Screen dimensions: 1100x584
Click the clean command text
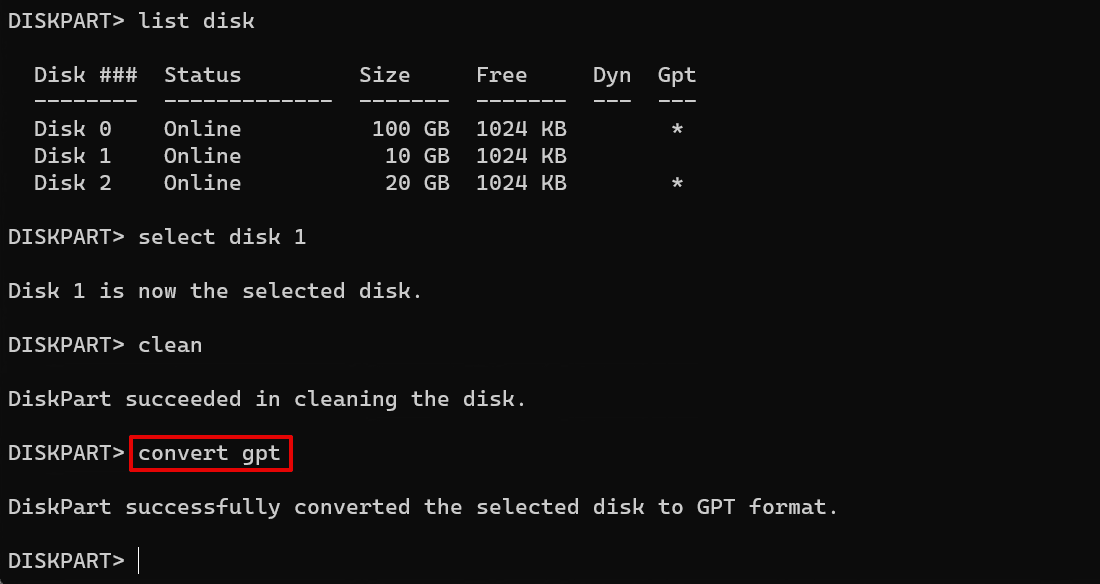coord(170,345)
